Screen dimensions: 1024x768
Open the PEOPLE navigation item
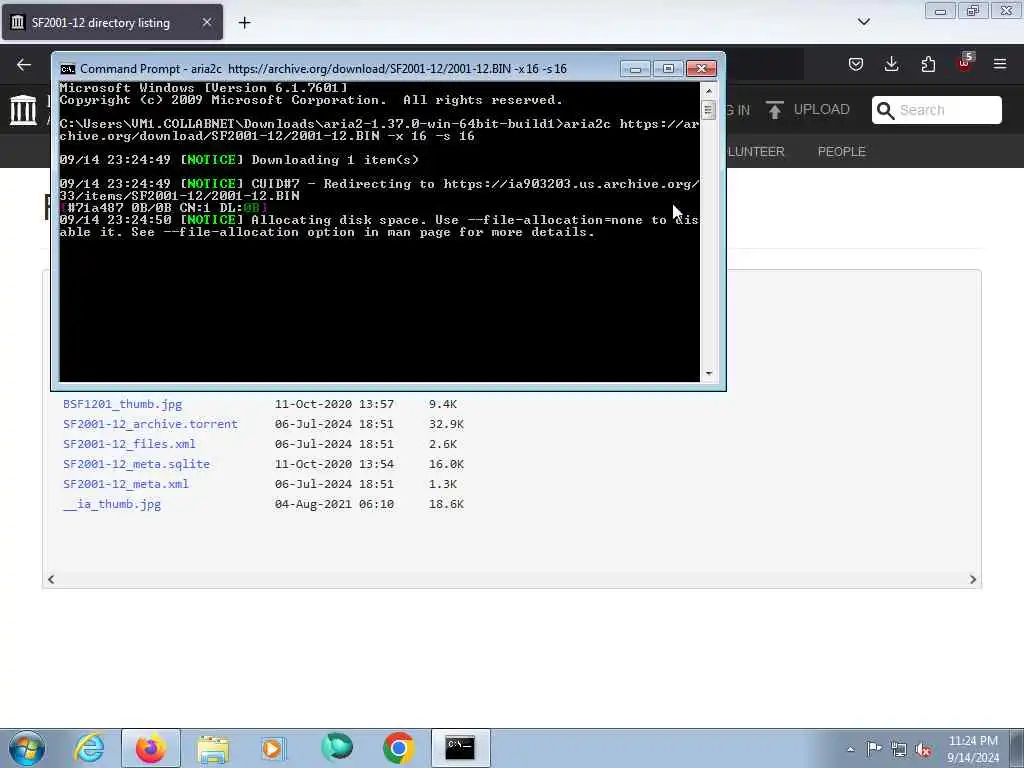[x=841, y=152]
